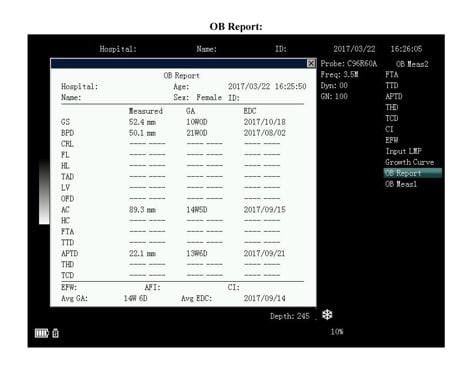Image resolution: width=475 pixels, height=381 pixels.
Task: Click AC gestational age 14W5D
Action: pyautogui.click(x=197, y=210)
